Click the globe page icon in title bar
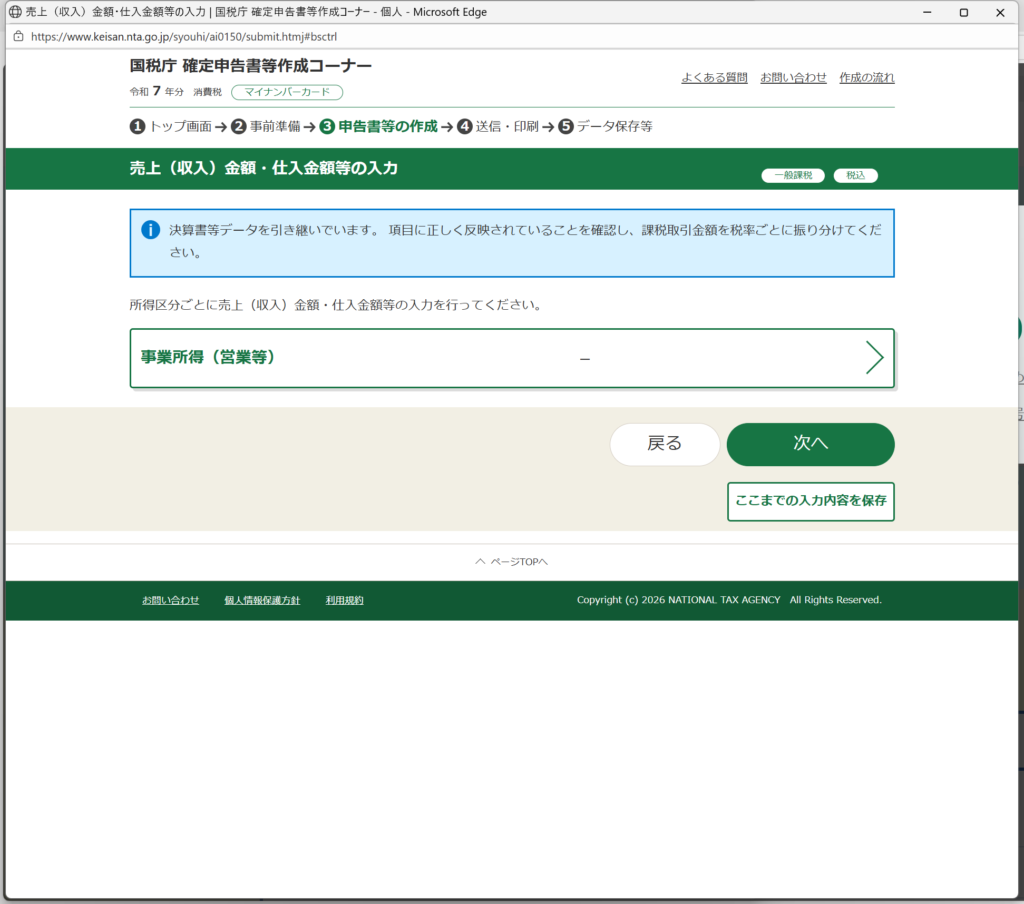 pos(14,12)
